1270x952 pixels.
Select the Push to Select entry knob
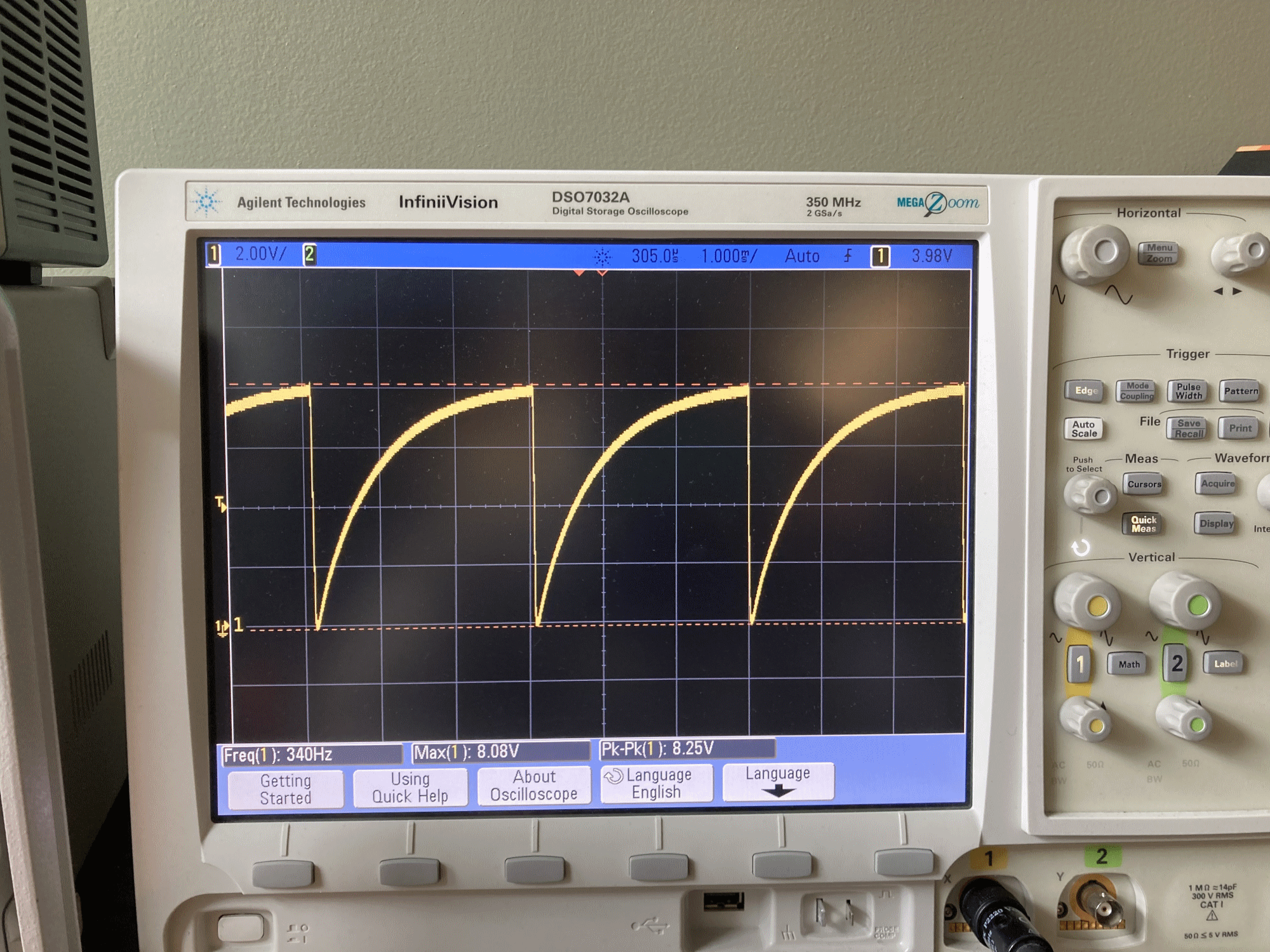pyautogui.click(x=1090, y=493)
